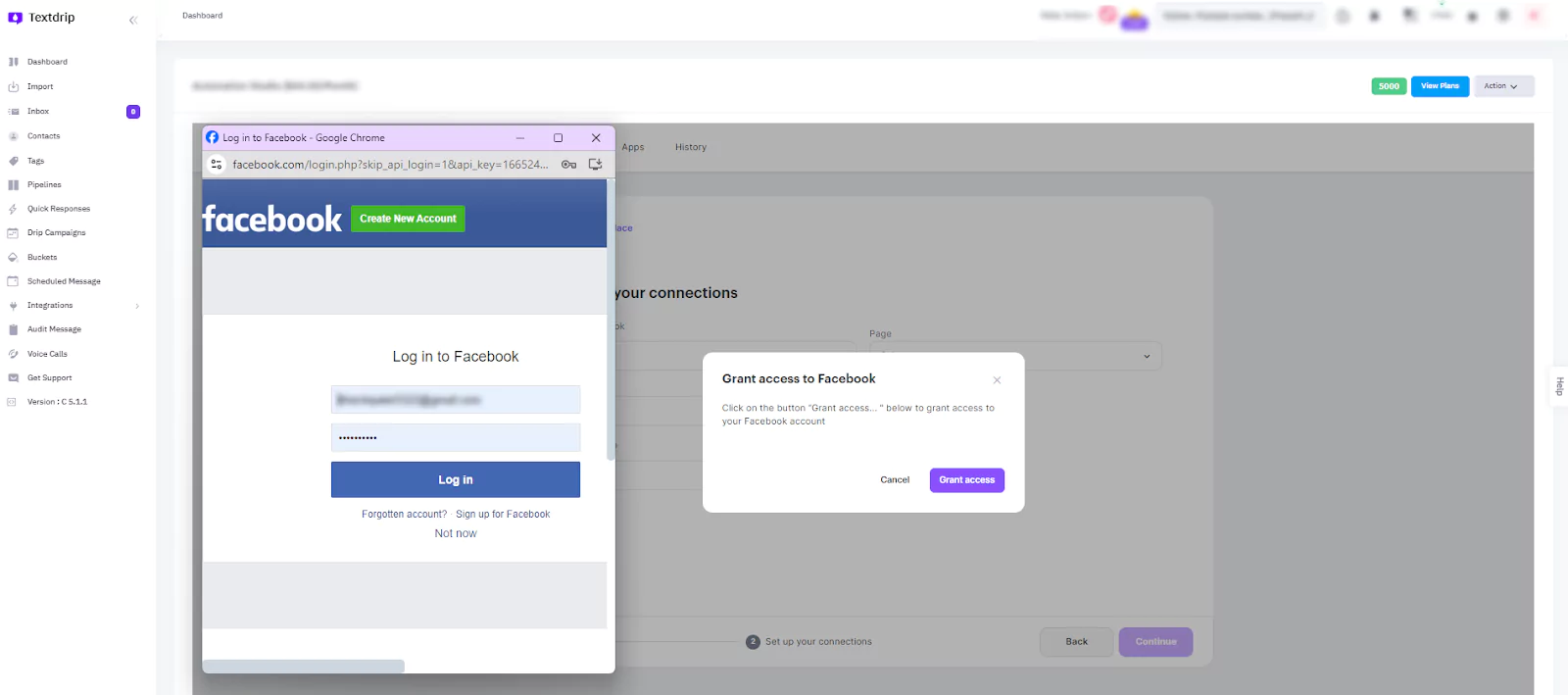The width and height of the screenshot is (1568, 695).
Task: Click the Voice Calls phone icon
Action: (14, 354)
